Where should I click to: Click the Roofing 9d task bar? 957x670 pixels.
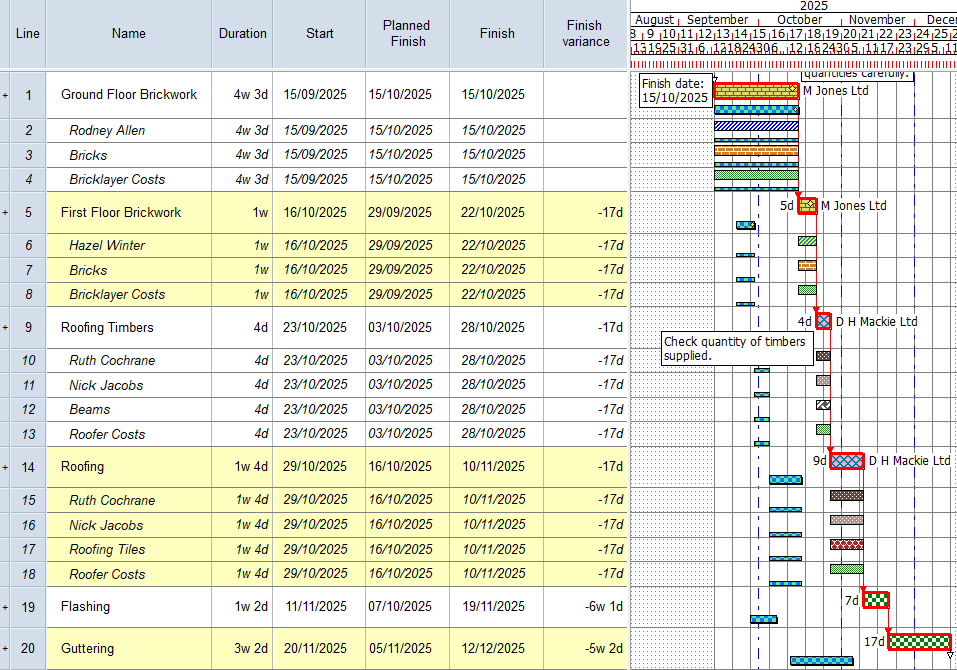pos(846,461)
